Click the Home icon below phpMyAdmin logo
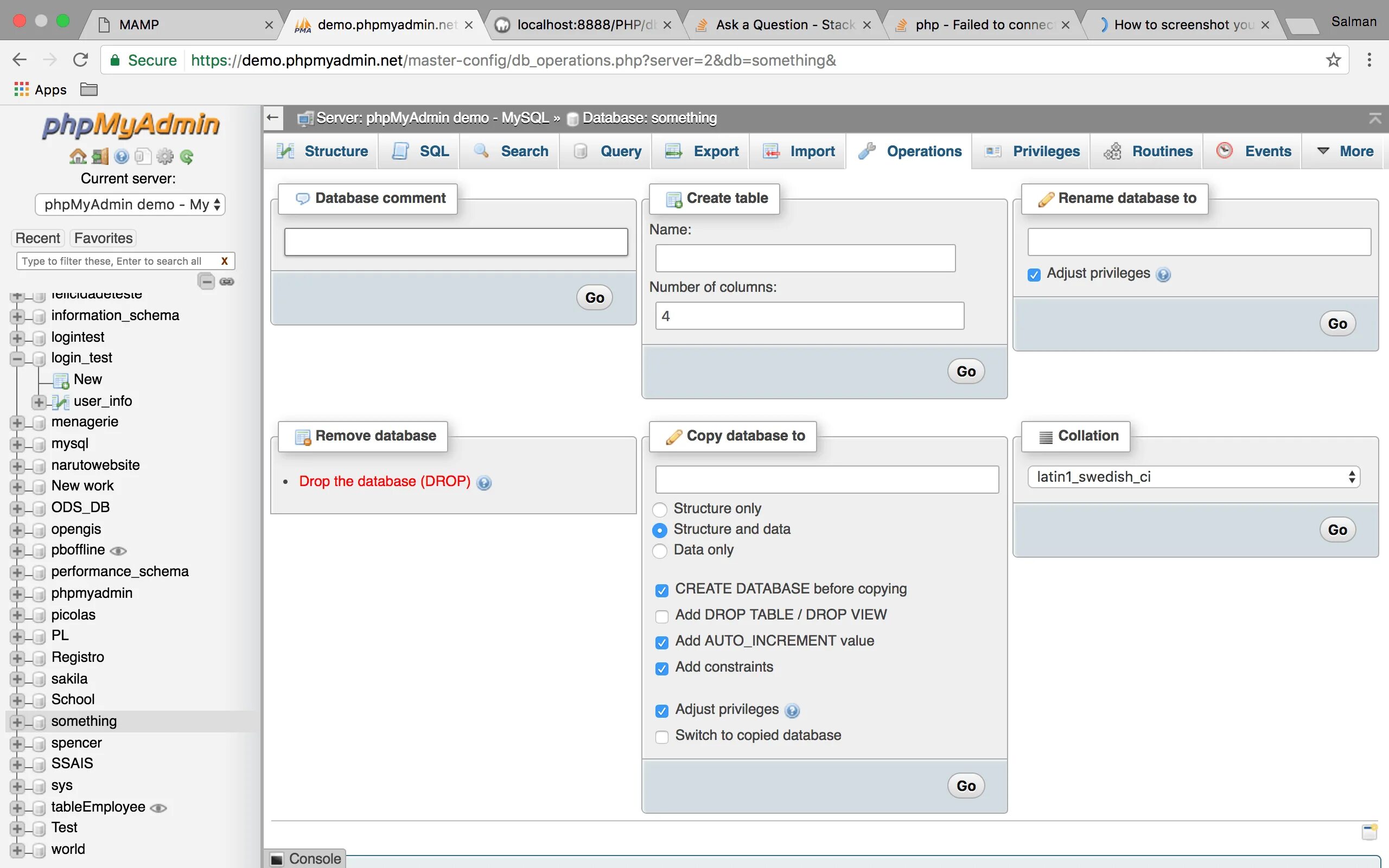Viewport: 1389px width, 868px height. 78,156
